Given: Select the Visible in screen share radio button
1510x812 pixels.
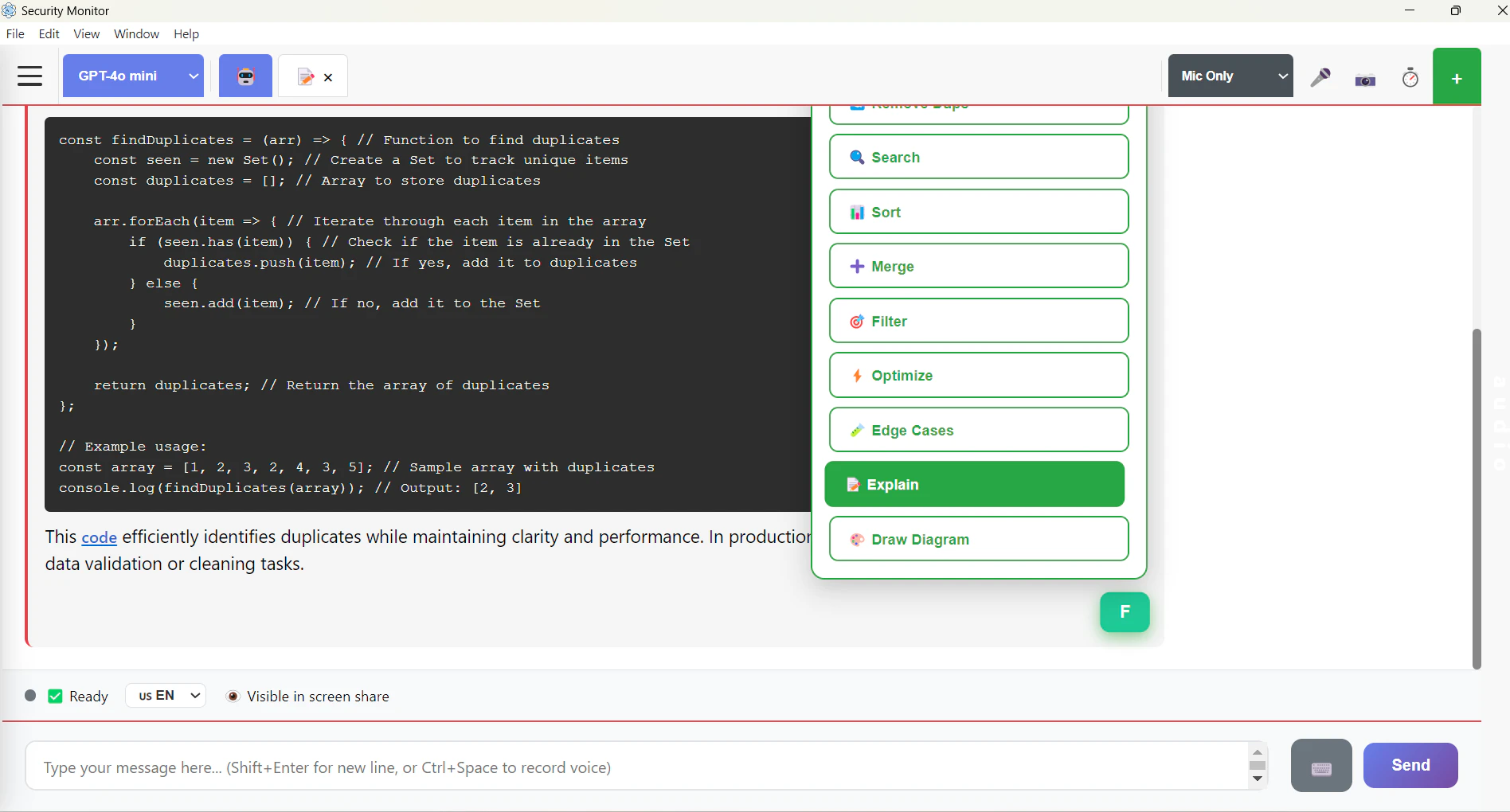Looking at the screenshot, I should coord(233,696).
